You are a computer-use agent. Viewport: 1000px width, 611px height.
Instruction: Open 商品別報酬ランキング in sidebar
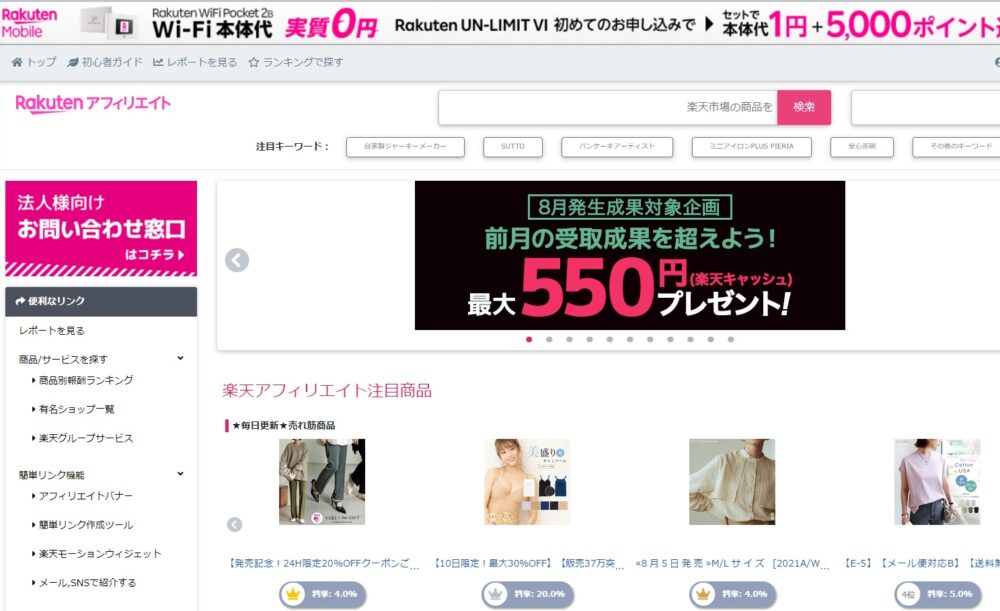coord(86,380)
